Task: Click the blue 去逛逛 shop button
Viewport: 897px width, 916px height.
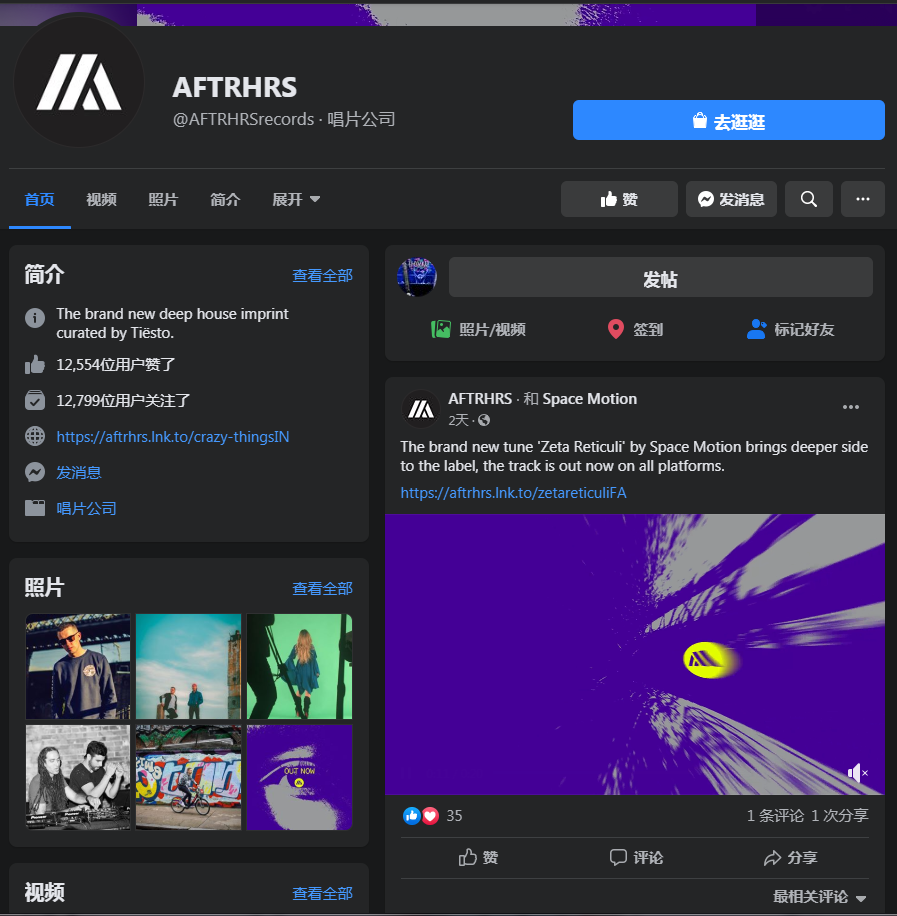Action: coord(728,120)
